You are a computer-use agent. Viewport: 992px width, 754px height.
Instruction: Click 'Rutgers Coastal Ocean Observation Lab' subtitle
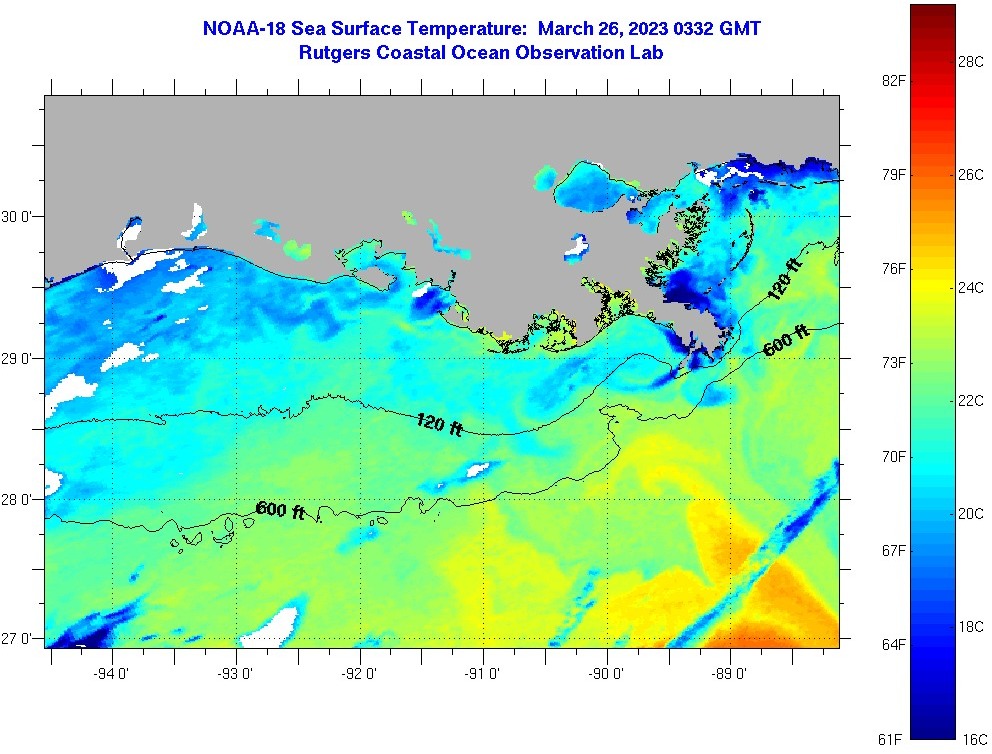point(481,53)
